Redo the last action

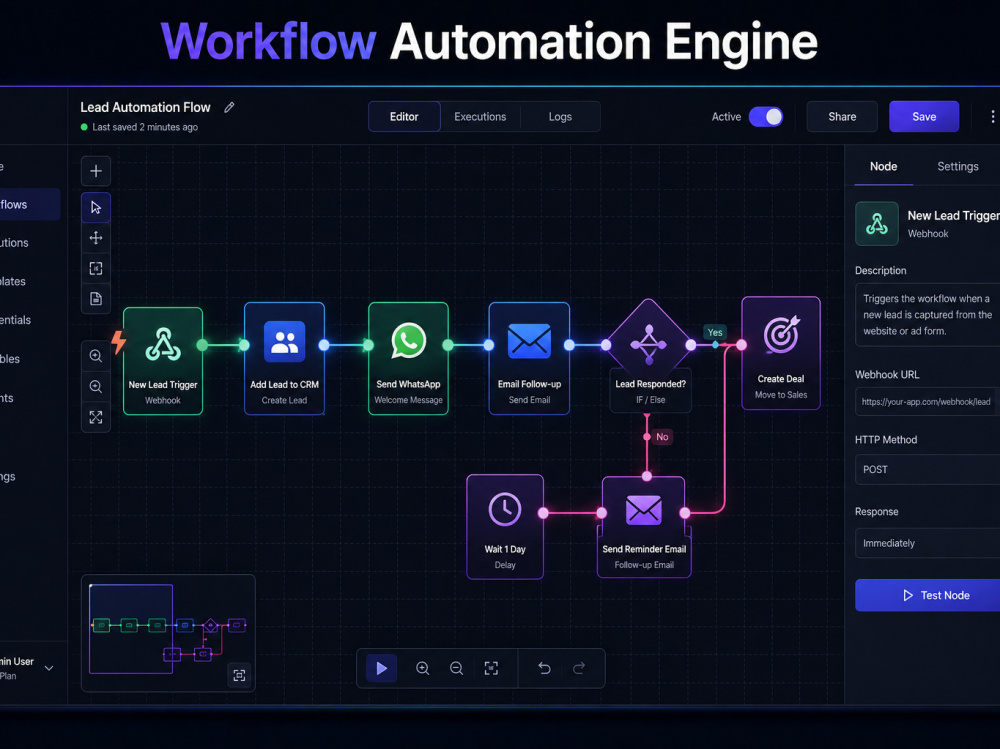click(579, 668)
